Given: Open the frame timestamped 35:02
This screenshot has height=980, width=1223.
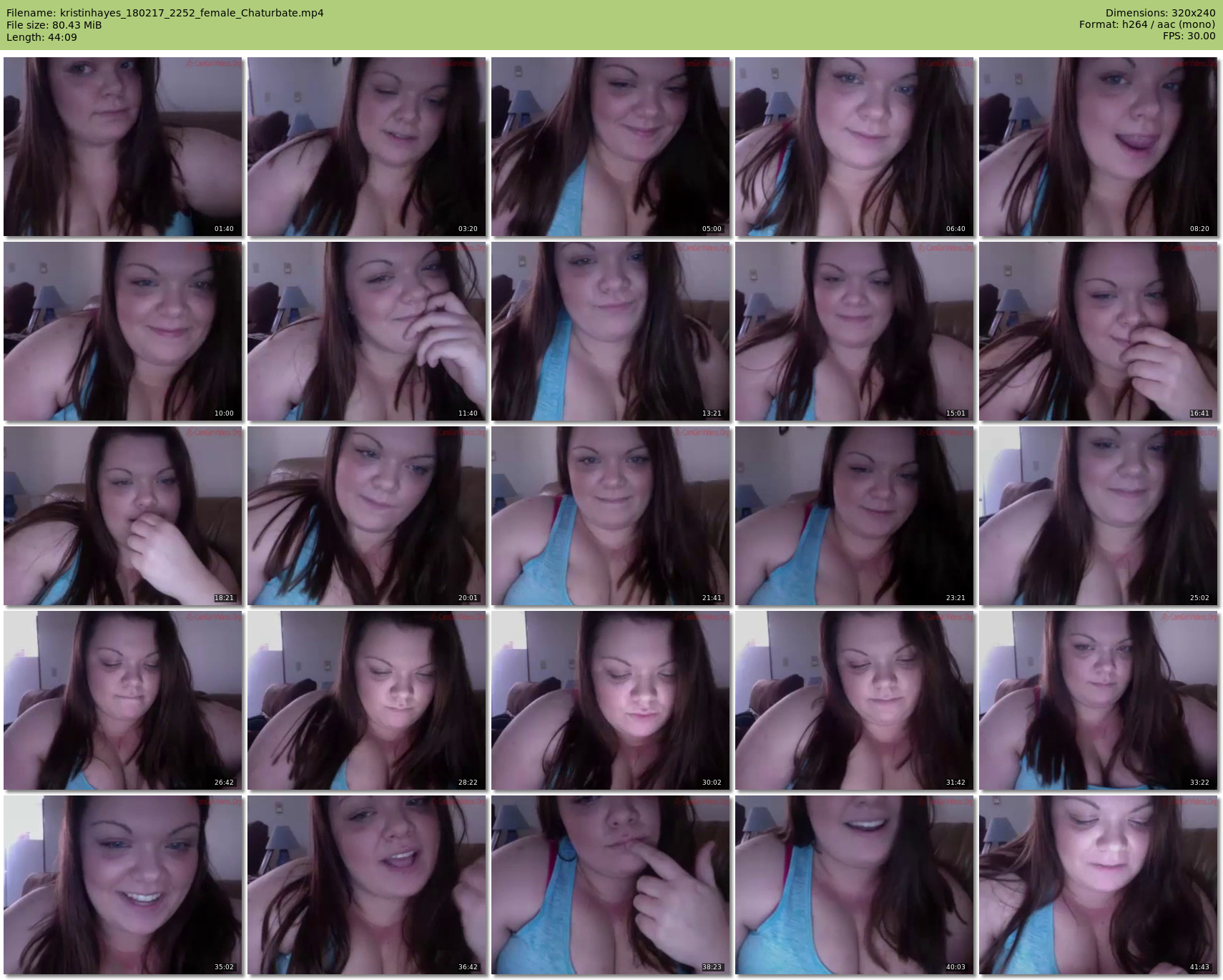Looking at the screenshot, I should (x=123, y=885).
